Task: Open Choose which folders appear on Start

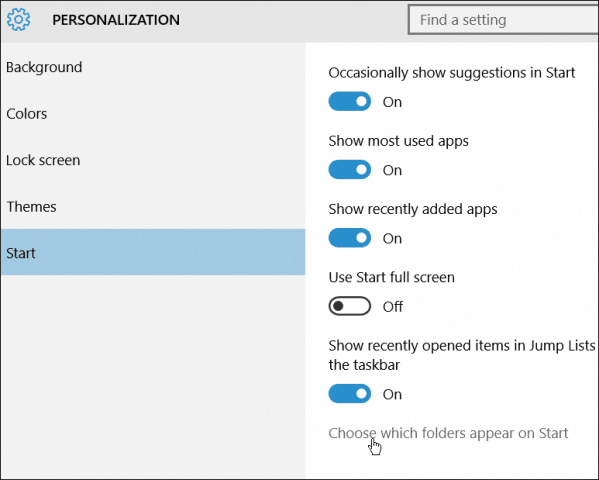Action: [x=448, y=433]
